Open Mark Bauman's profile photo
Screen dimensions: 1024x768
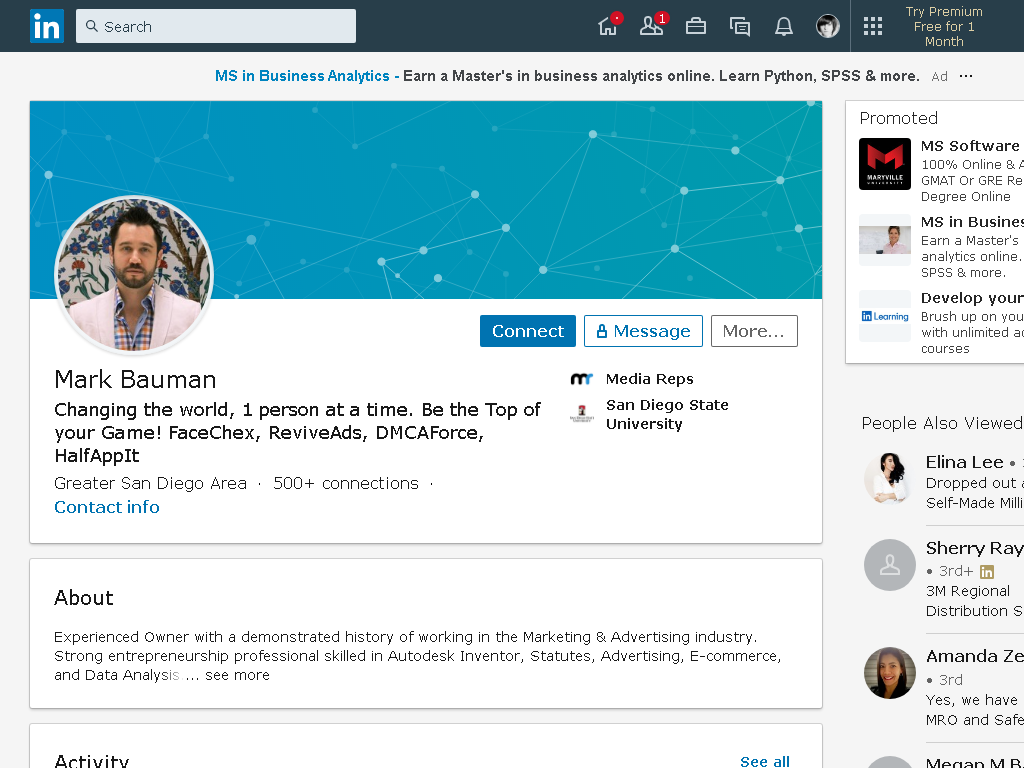134,274
